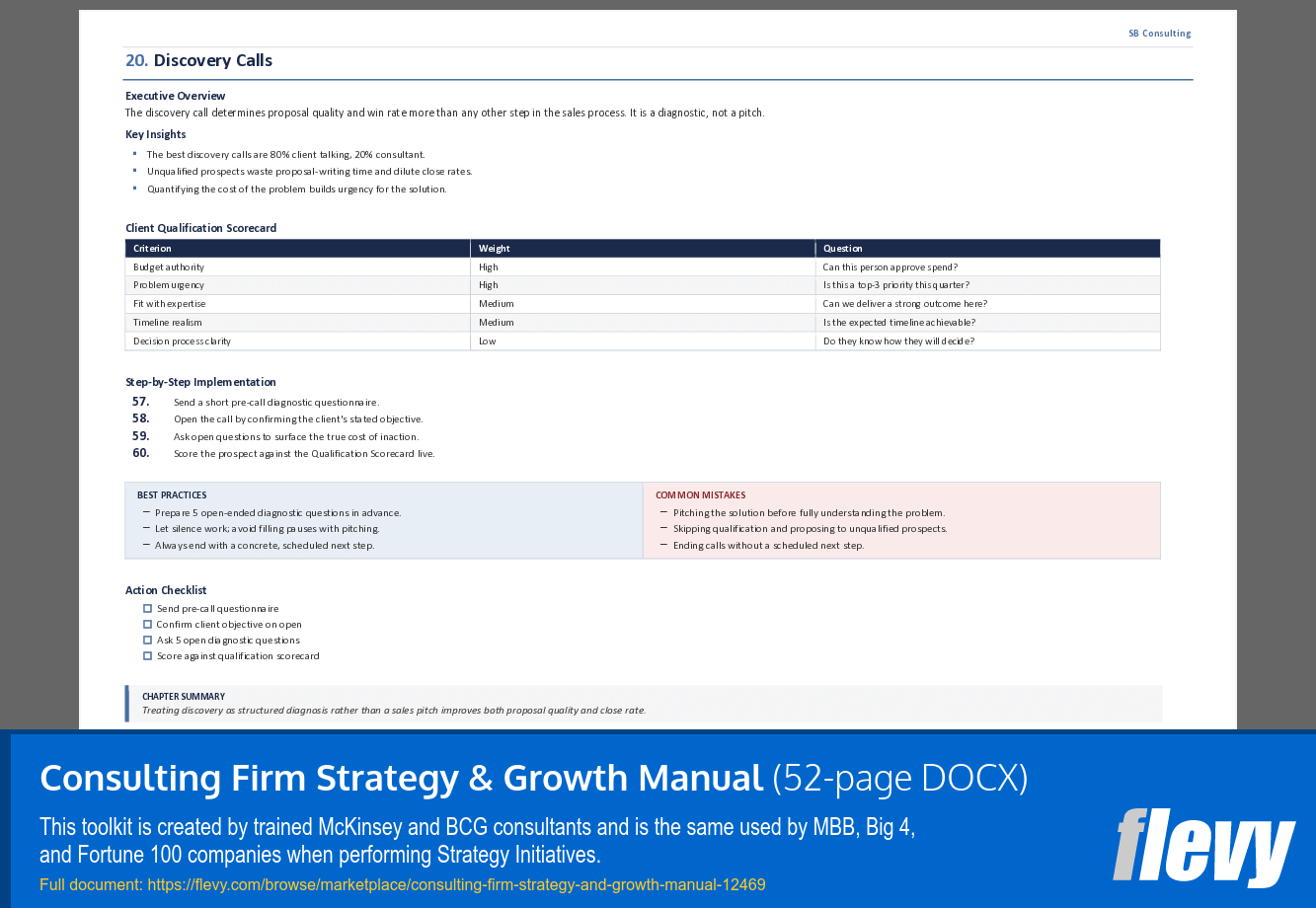The image size is (1316, 908).
Task: Click the 'Client Qualification Scorecard' heading
Action: (200, 228)
